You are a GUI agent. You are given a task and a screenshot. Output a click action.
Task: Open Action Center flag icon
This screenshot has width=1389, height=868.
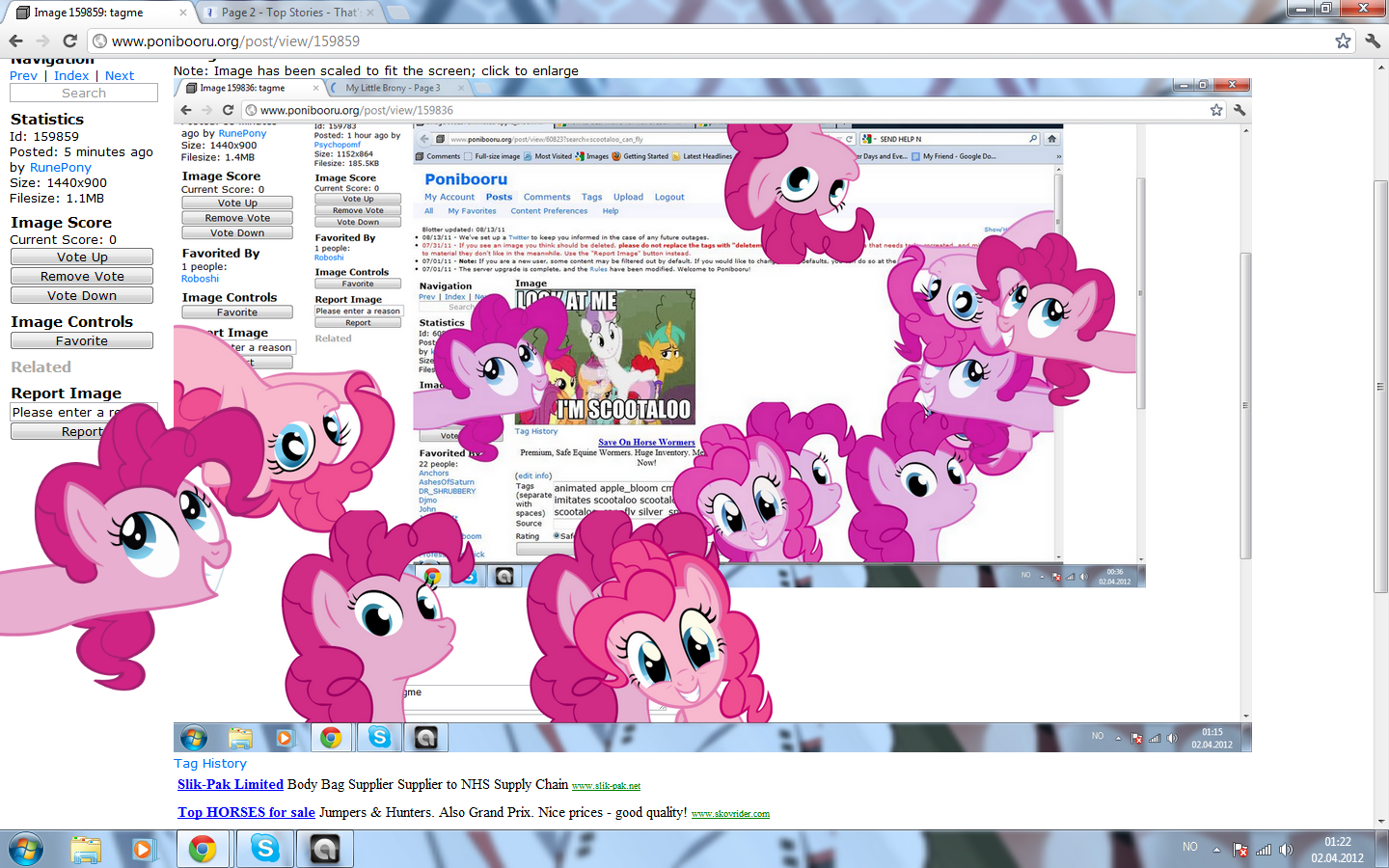[x=1240, y=850]
